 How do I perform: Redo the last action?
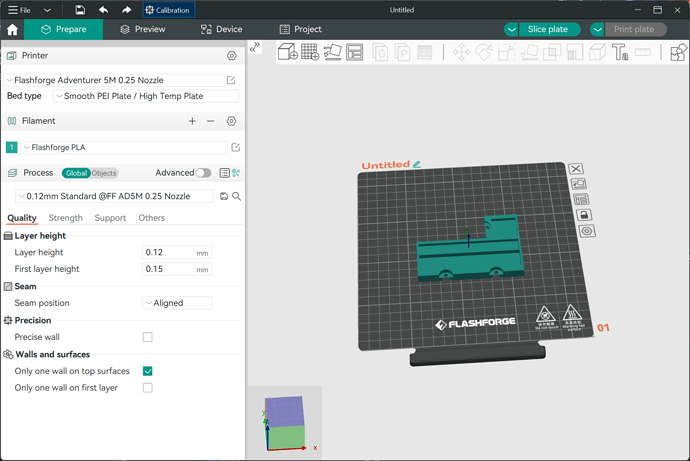tap(126, 10)
